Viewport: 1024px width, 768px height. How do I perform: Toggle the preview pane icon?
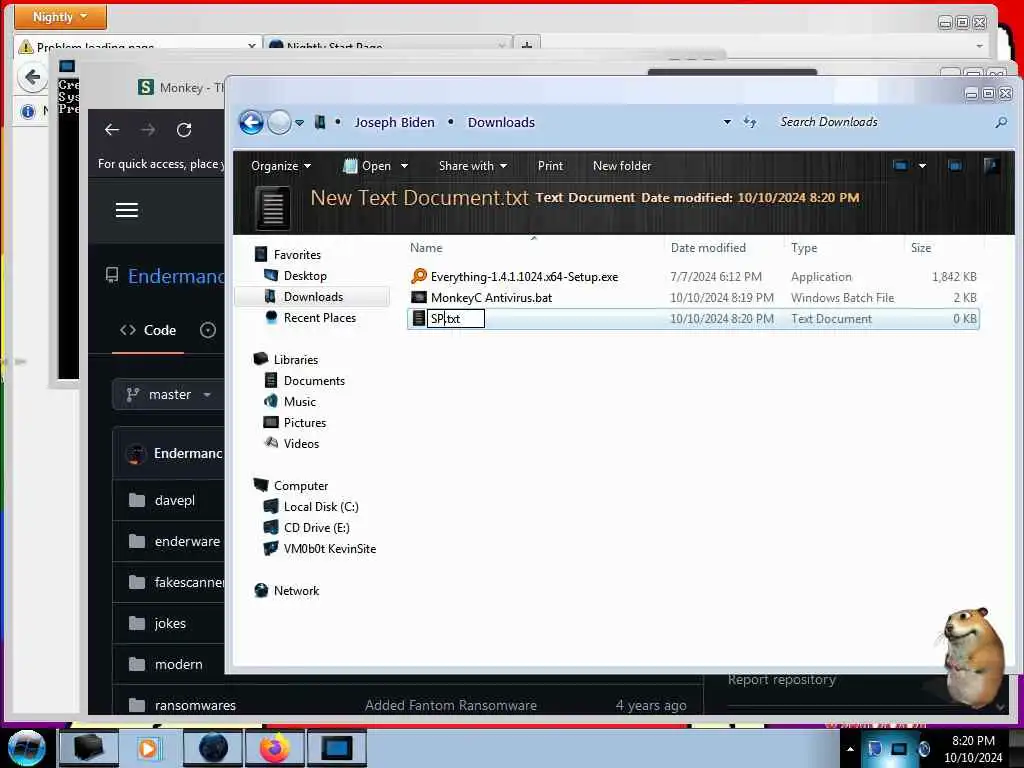[955, 166]
